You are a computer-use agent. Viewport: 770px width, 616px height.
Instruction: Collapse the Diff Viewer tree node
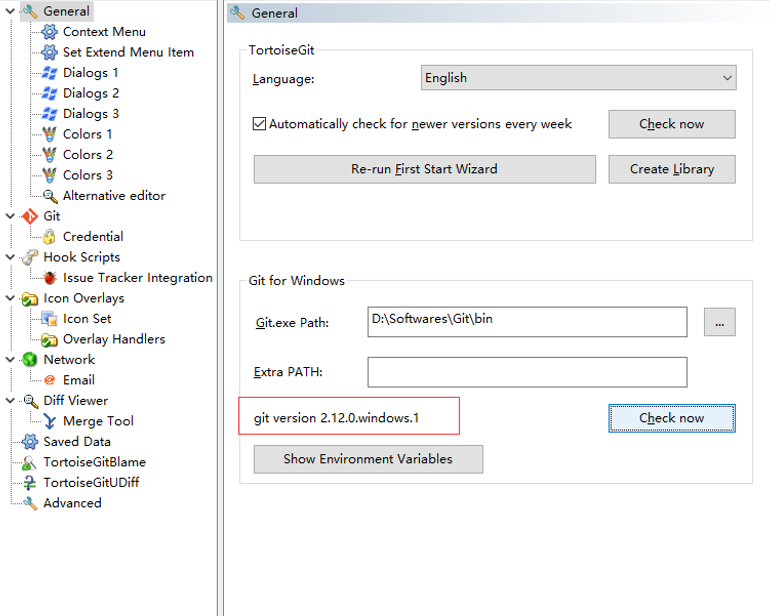(10, 400)
